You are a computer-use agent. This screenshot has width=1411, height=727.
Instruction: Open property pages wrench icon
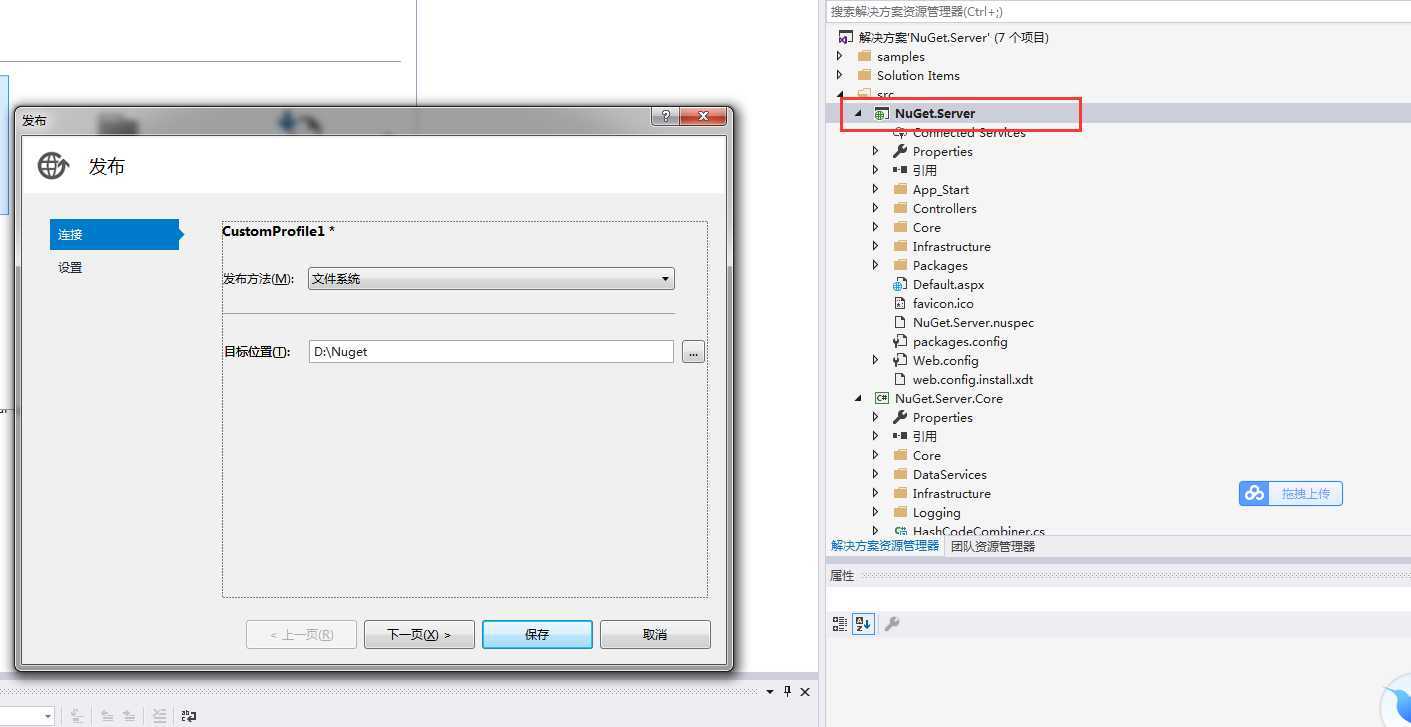[x=892, y=624]
